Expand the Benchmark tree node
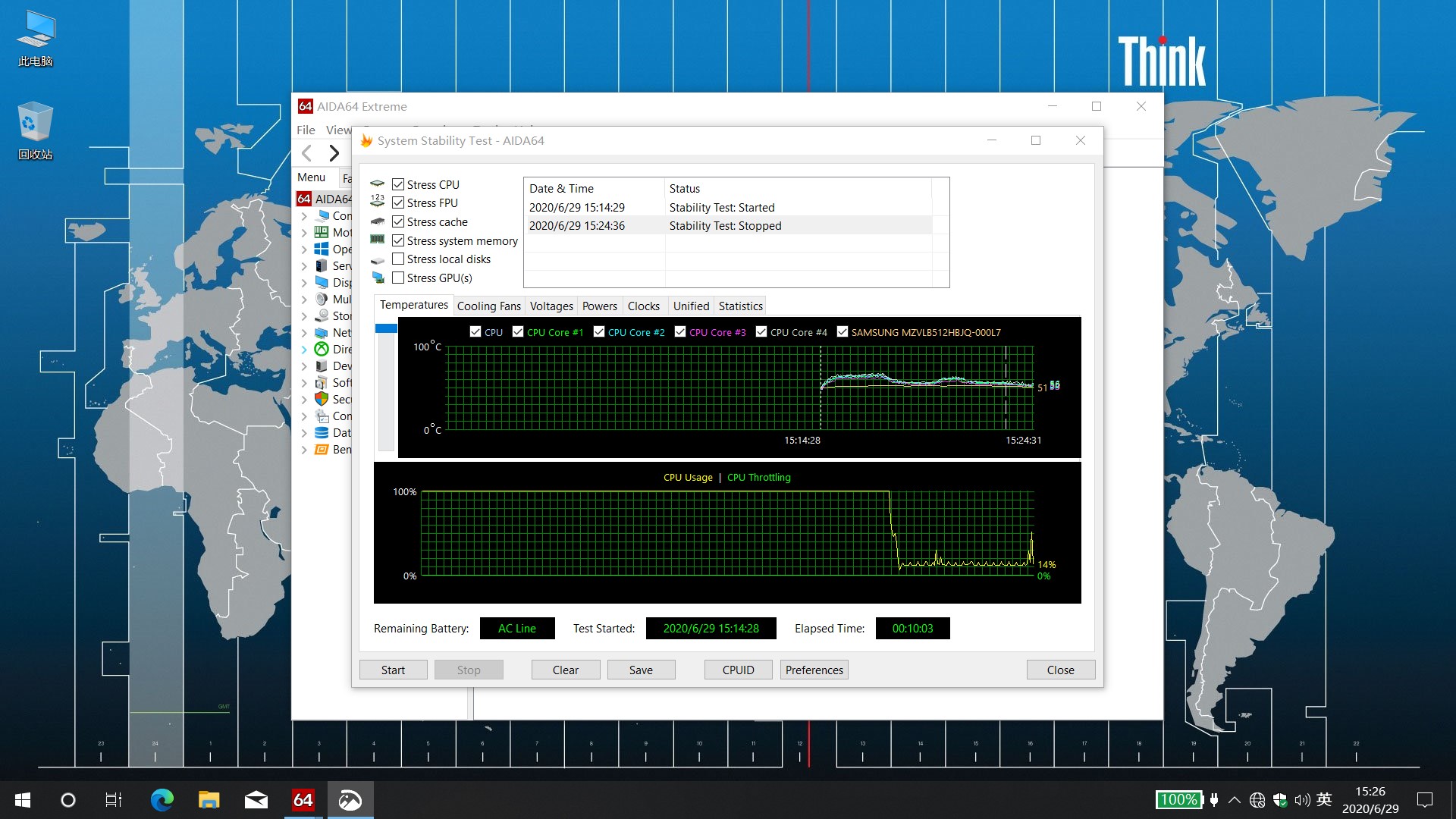This screenshot has width=1456, height=819. tap(304, 449)
